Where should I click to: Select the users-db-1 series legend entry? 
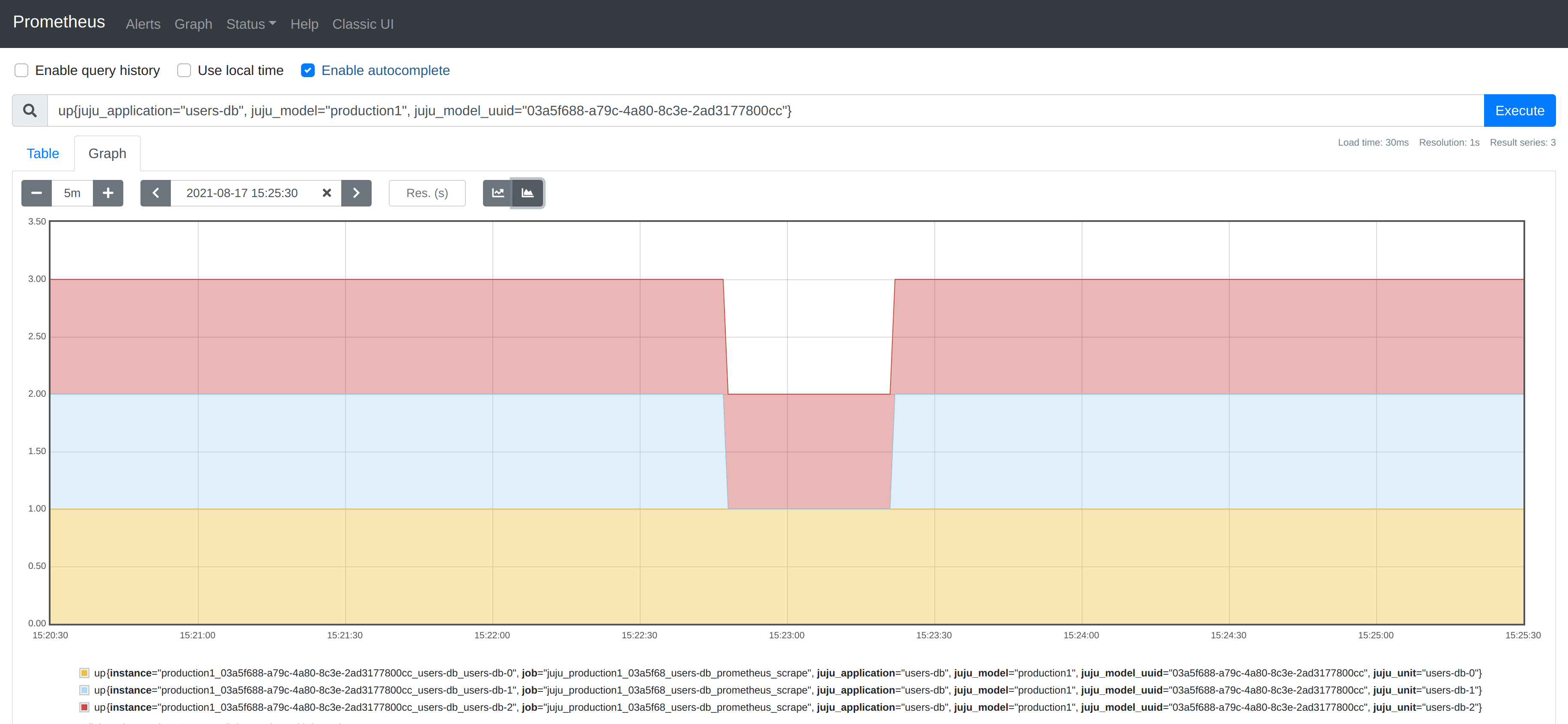[781, 690]
